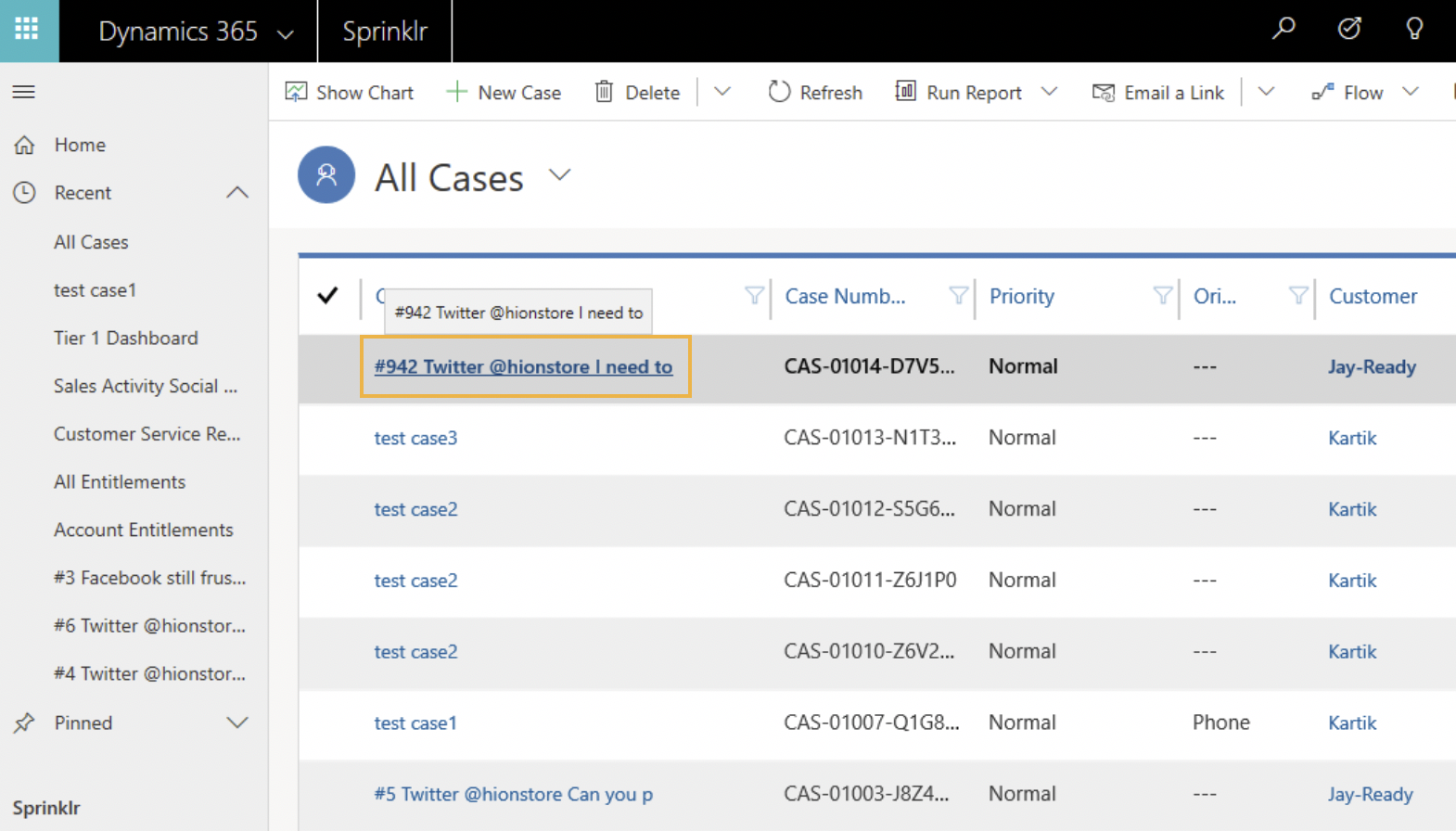This screenshot has width=1456, height=831.
Task: Sort by Priority column header
Action: (x=1021, y=296)
